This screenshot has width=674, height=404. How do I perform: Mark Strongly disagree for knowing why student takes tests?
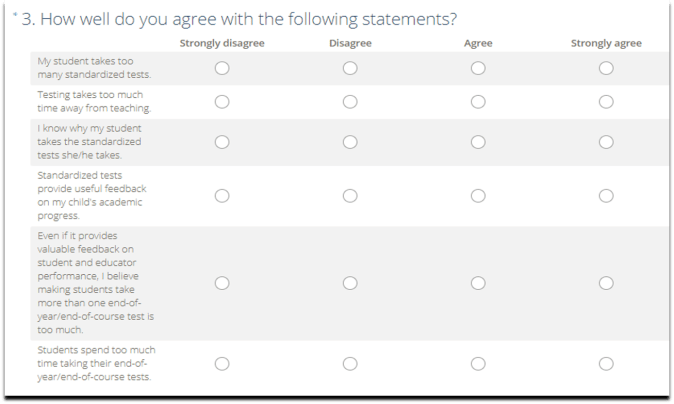[x=222, y=142]
